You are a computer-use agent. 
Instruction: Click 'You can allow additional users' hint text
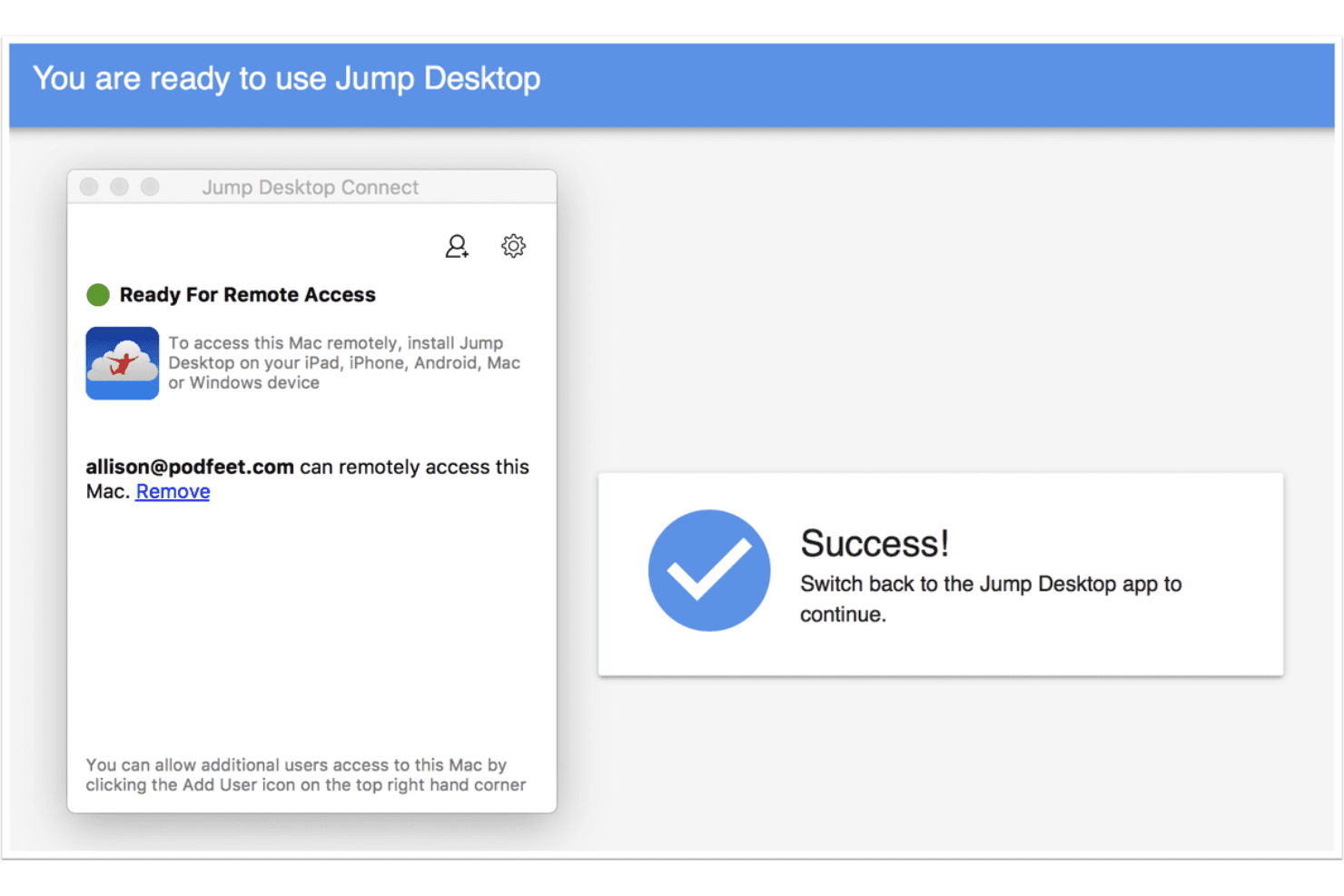point(306,775)
